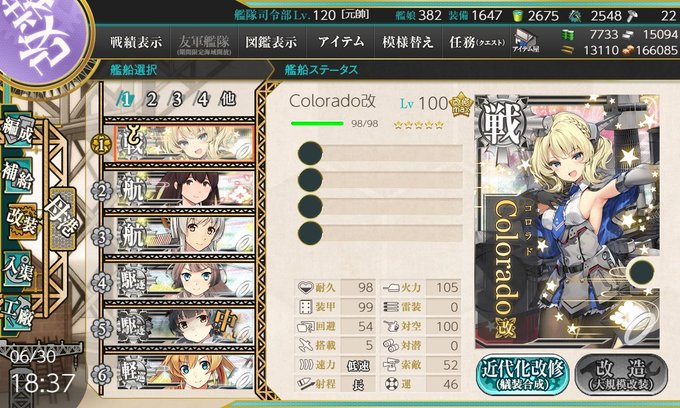Click the reinforcement expansion slot on Colorado card

pos(641,272)
